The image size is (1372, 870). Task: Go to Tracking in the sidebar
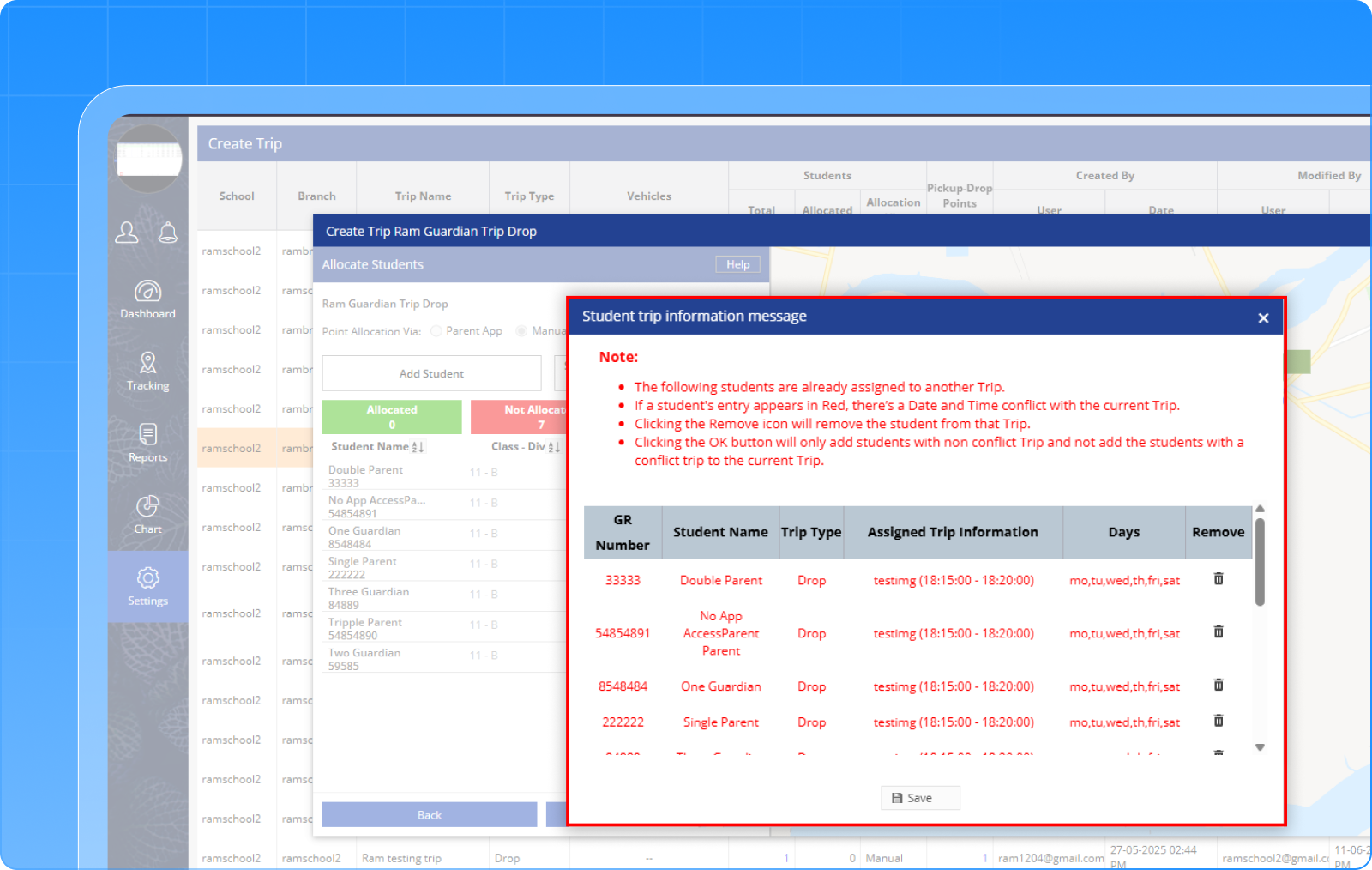coord(147,372)
